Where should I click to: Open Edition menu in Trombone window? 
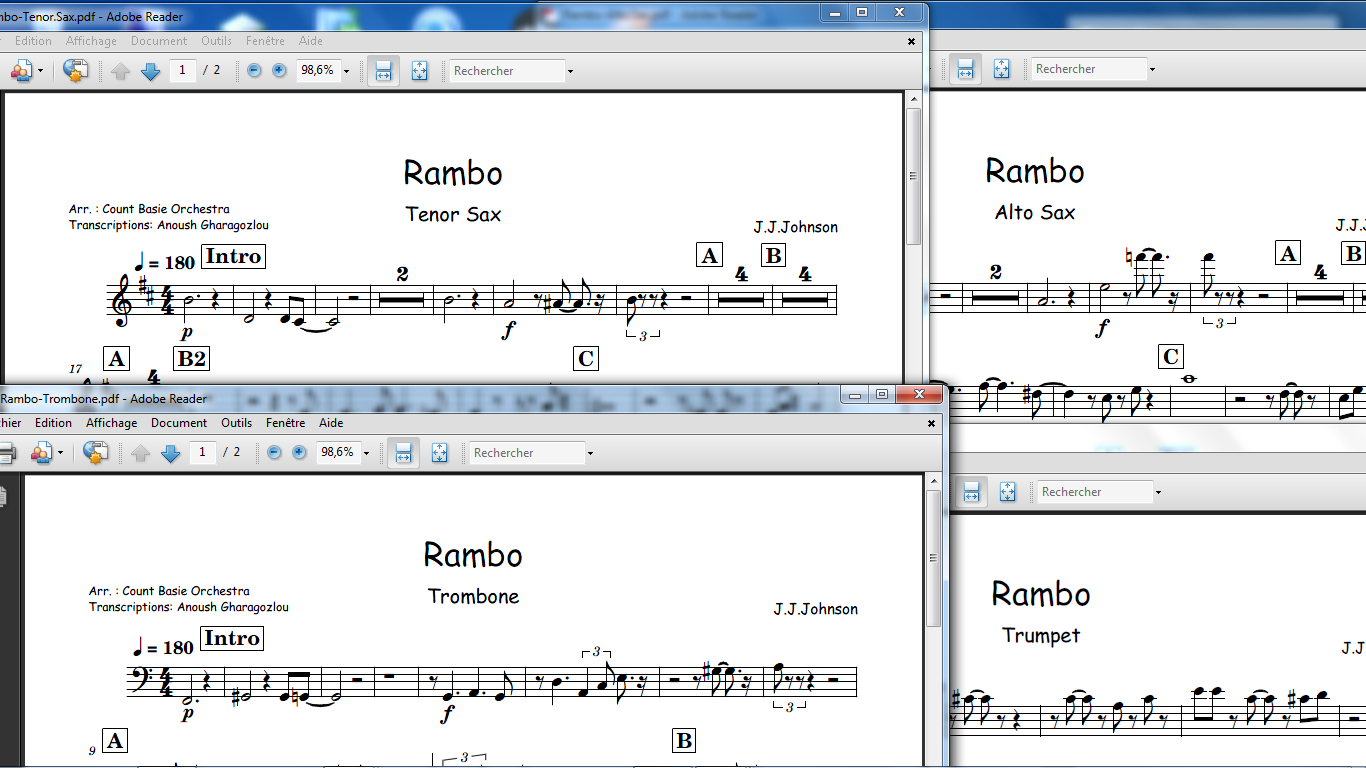53,423
